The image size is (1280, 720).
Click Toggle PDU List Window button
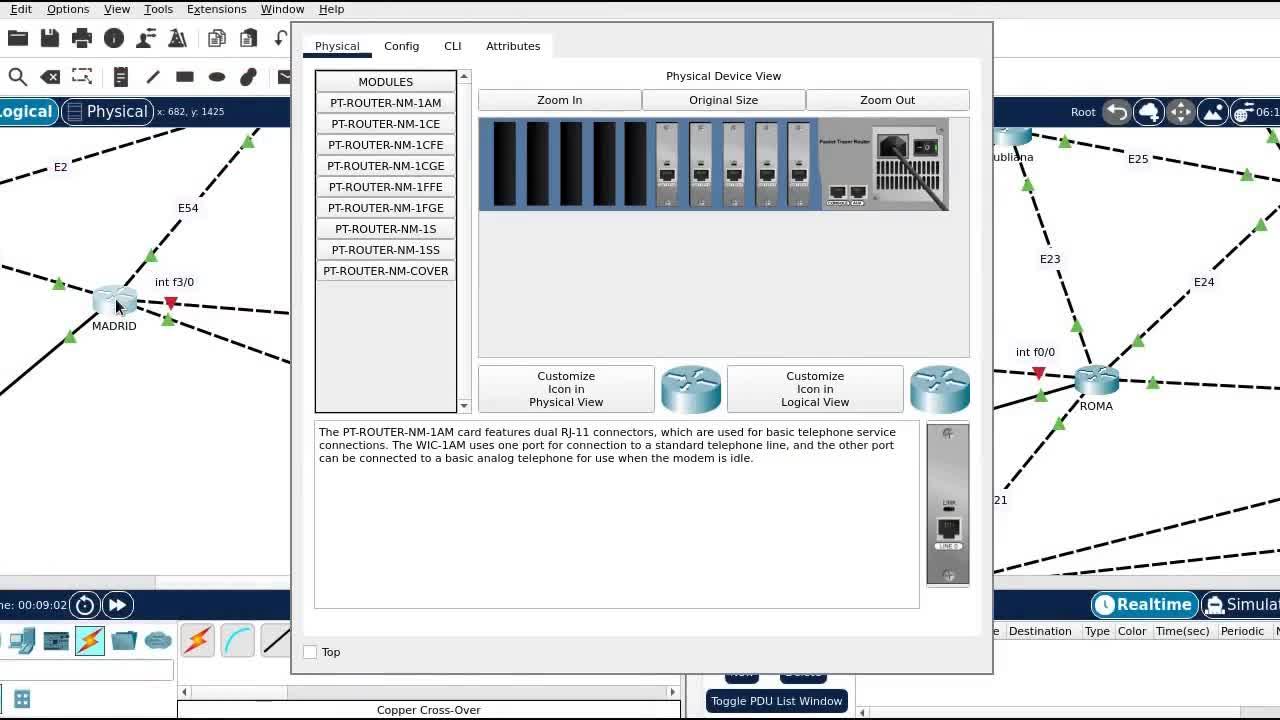776,701
